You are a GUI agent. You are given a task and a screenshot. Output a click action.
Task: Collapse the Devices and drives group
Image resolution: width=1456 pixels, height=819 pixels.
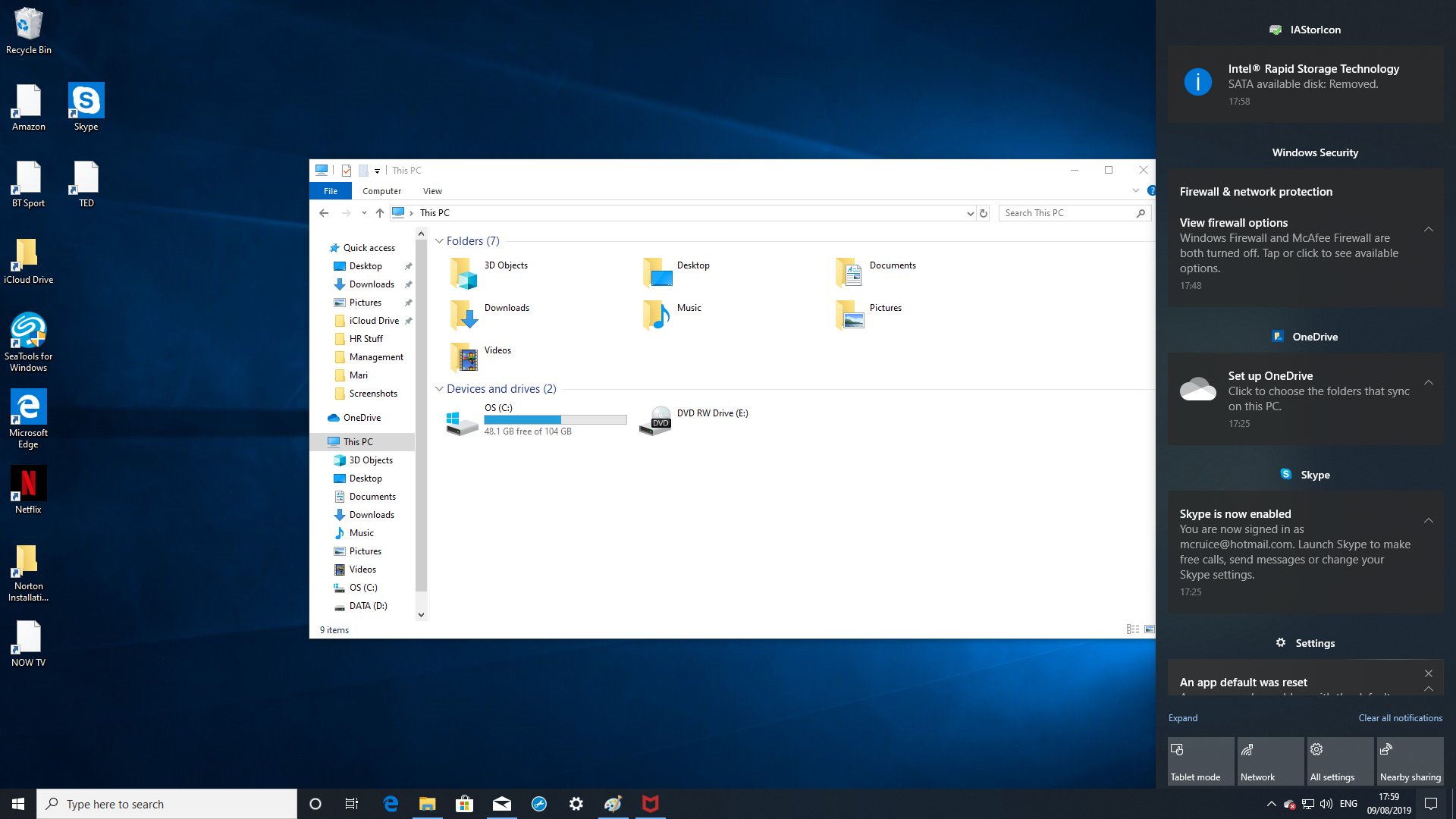[x=439, y=389]
